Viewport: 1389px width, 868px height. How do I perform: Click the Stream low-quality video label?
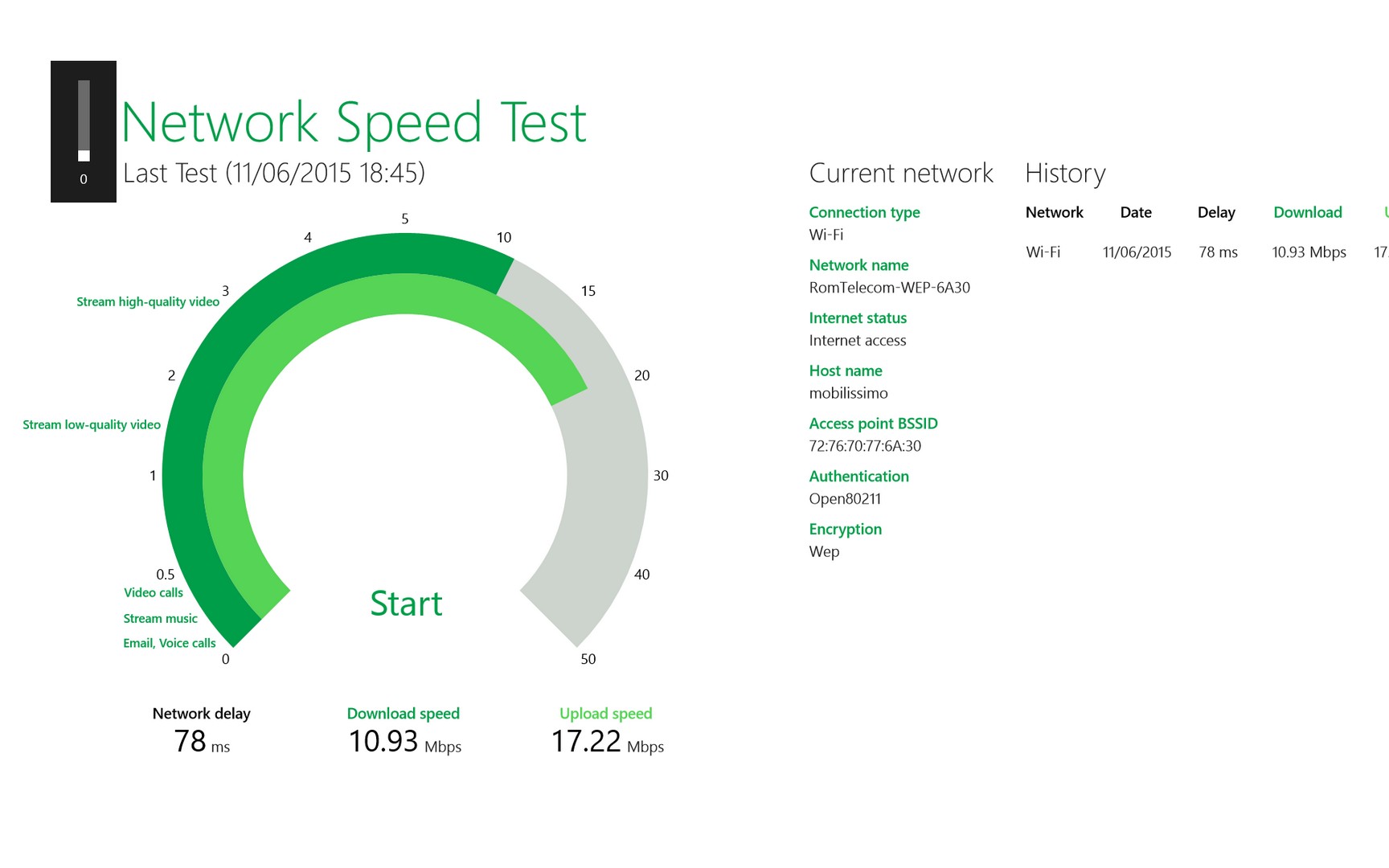click(x=92, y=425)
